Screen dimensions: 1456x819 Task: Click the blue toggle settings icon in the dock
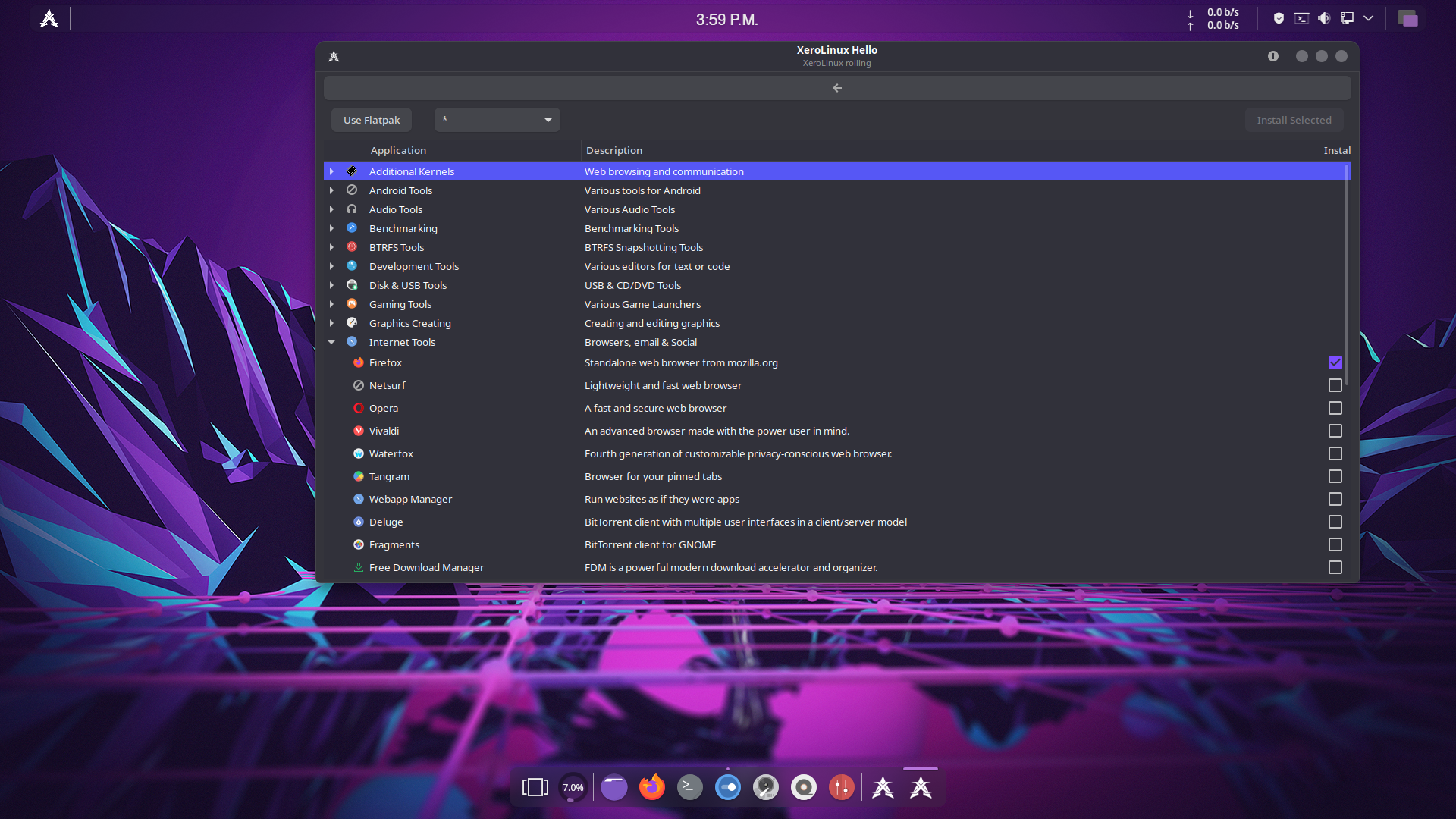click(727, 787)
